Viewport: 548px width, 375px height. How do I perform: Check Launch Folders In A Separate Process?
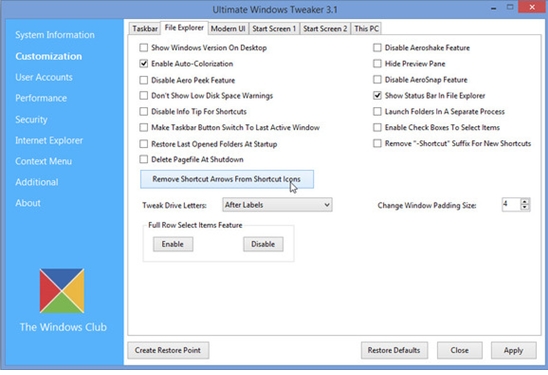[x=377, y=111]
